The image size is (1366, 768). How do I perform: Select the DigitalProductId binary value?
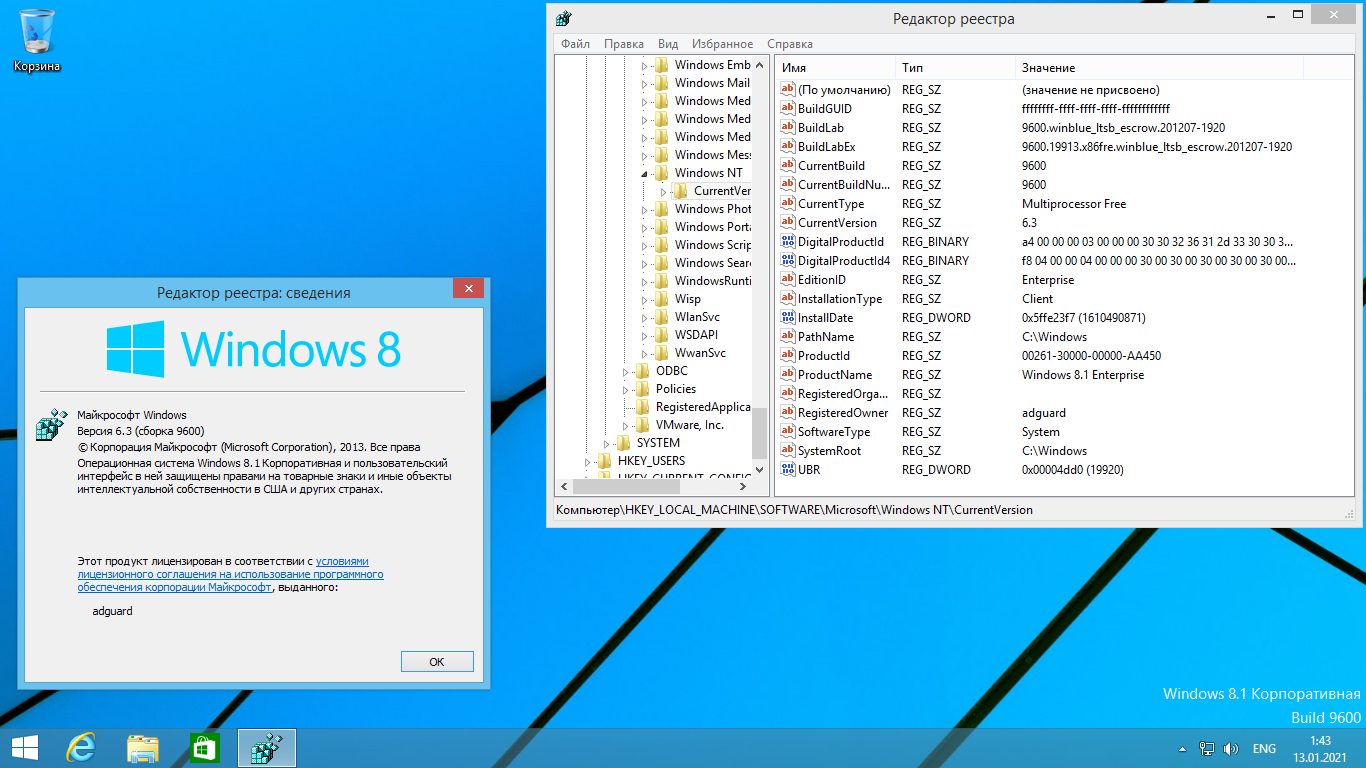tap(840, 242)
